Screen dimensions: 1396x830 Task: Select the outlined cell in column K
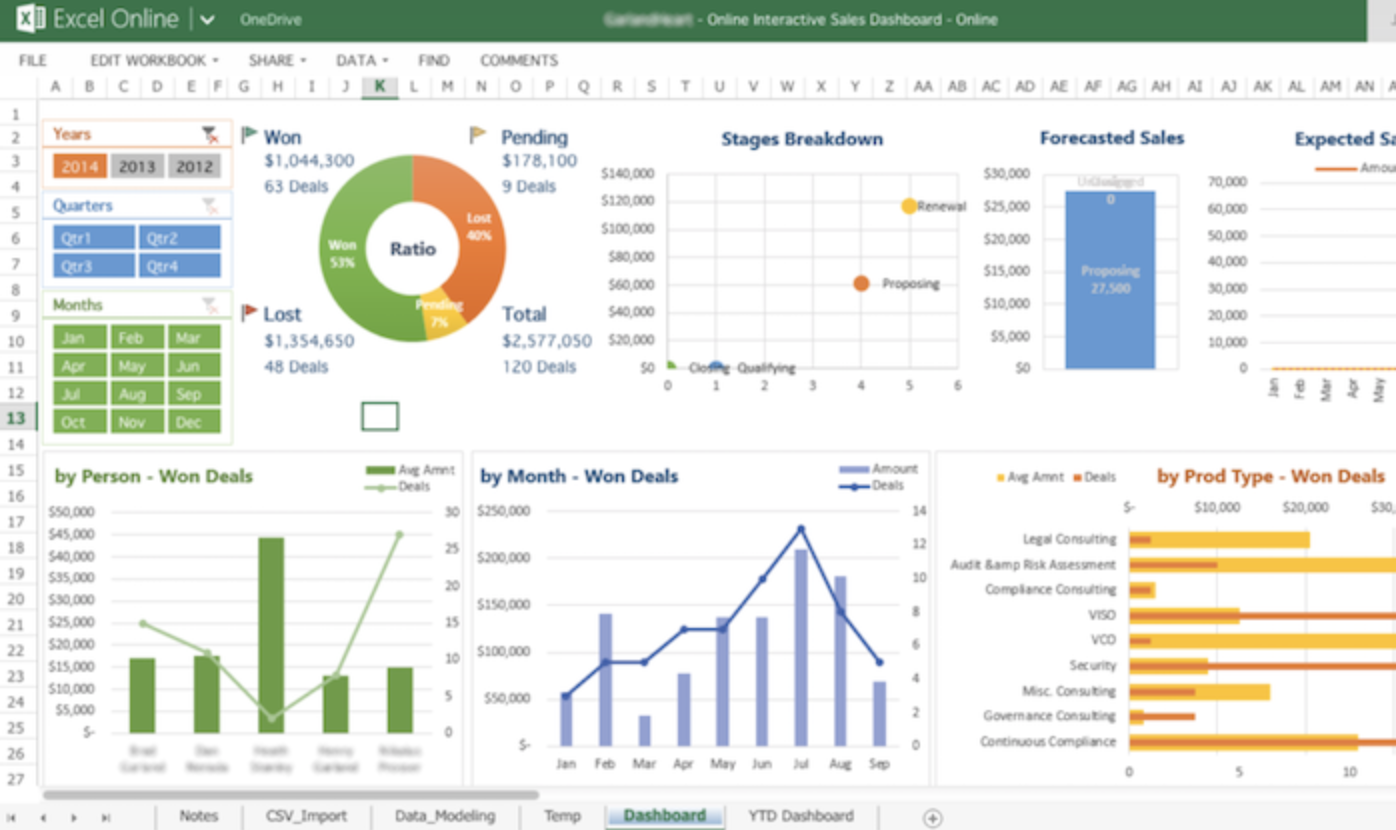pyautogui.click(x=379, y=417)
